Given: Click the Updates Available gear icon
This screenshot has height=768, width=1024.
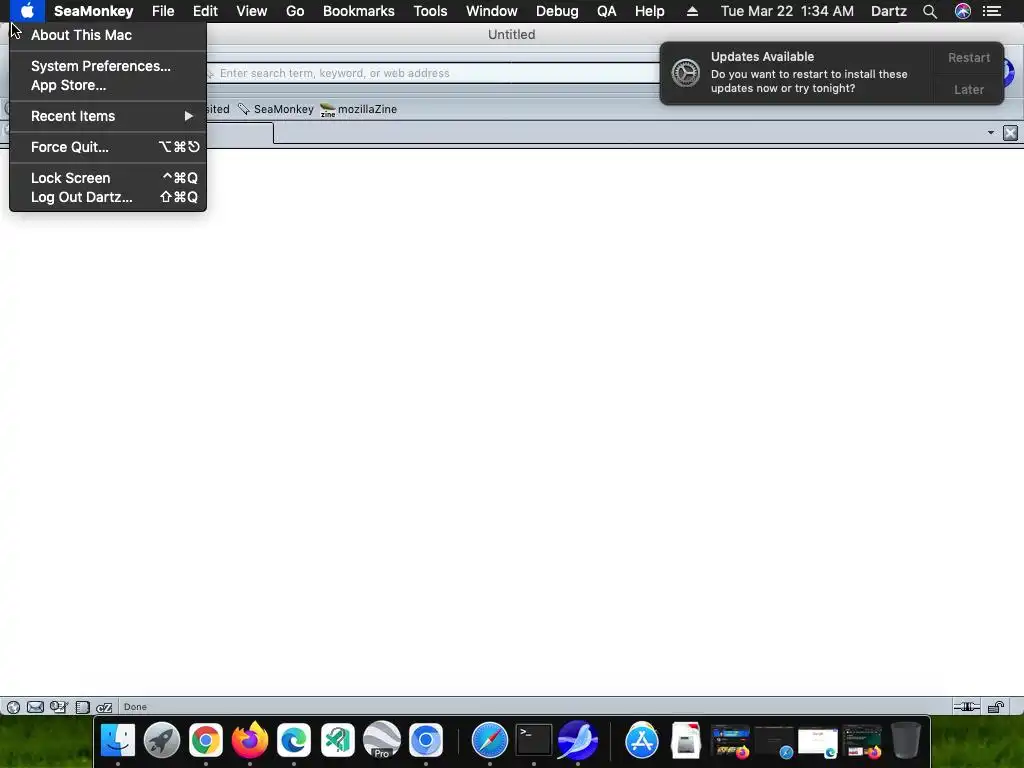Looking at the screenshot, I should click(x=686, y=72).
